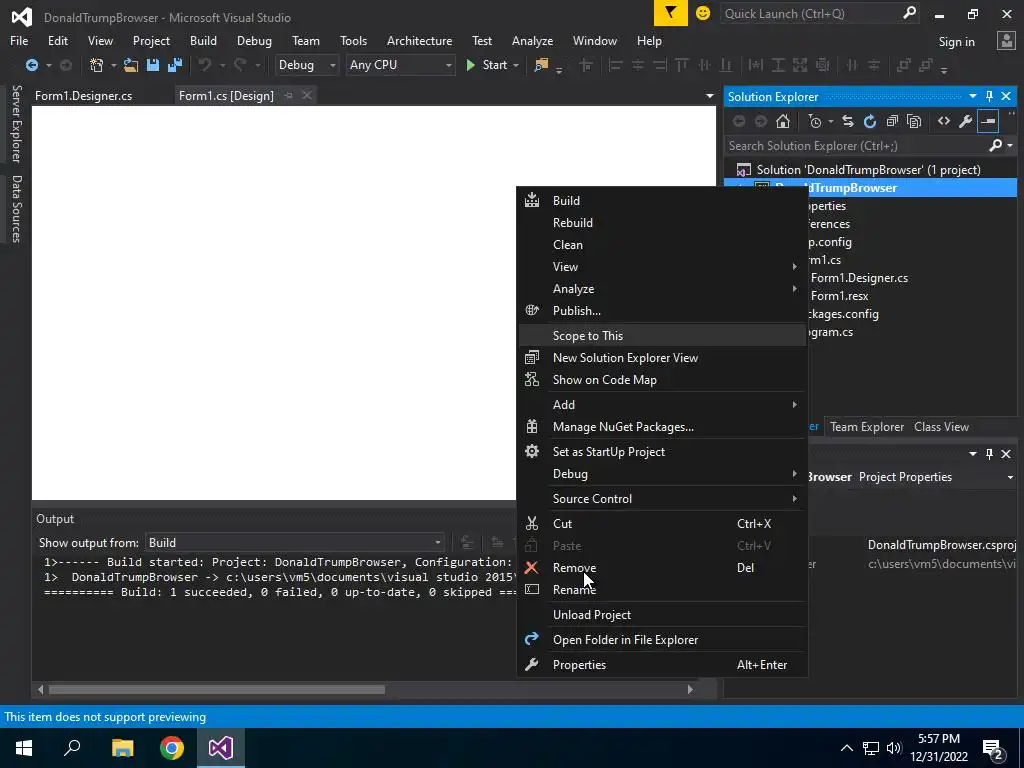Click the Collapse All icon in Solution Explorer
This screenshot has width=1024, height=768.
click(x=892, y=121)
